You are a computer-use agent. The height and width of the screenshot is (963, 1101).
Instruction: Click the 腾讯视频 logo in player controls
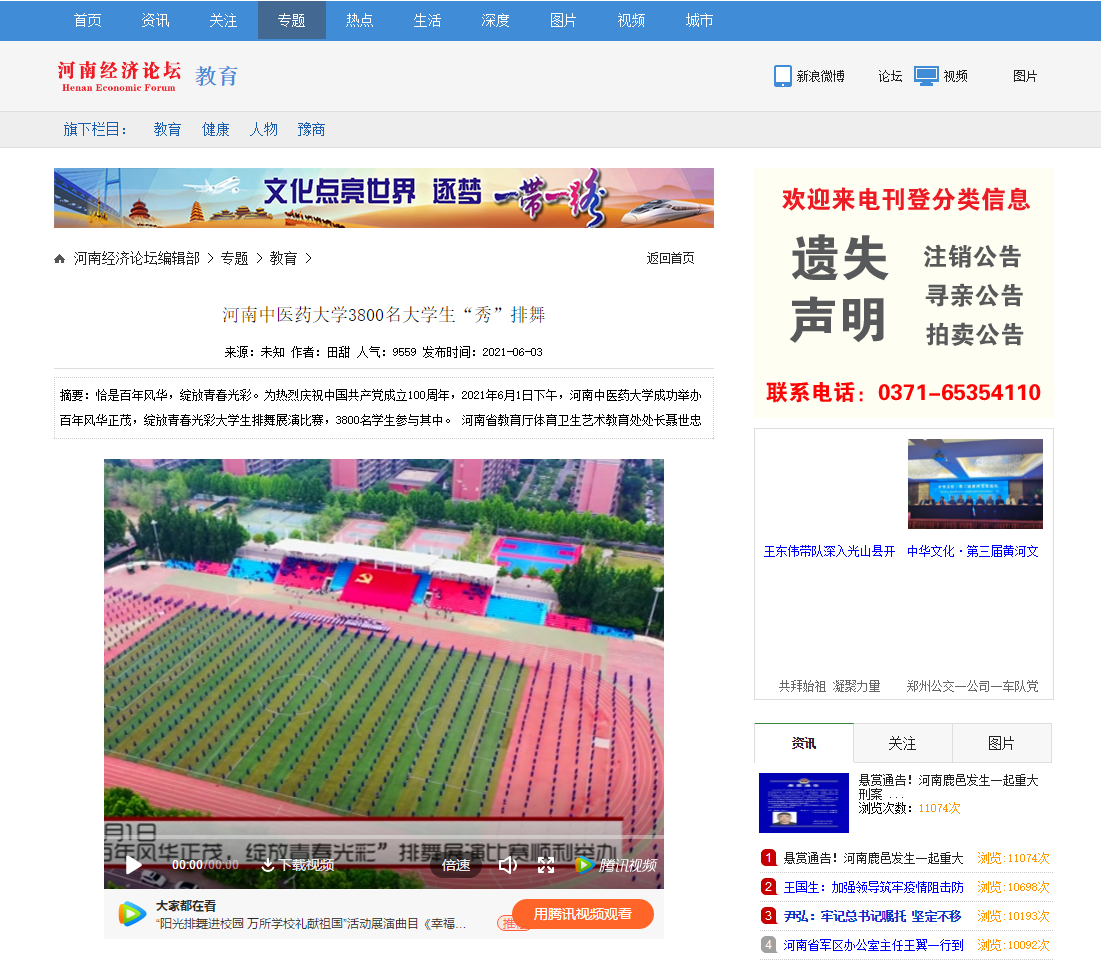click(616, 865)
